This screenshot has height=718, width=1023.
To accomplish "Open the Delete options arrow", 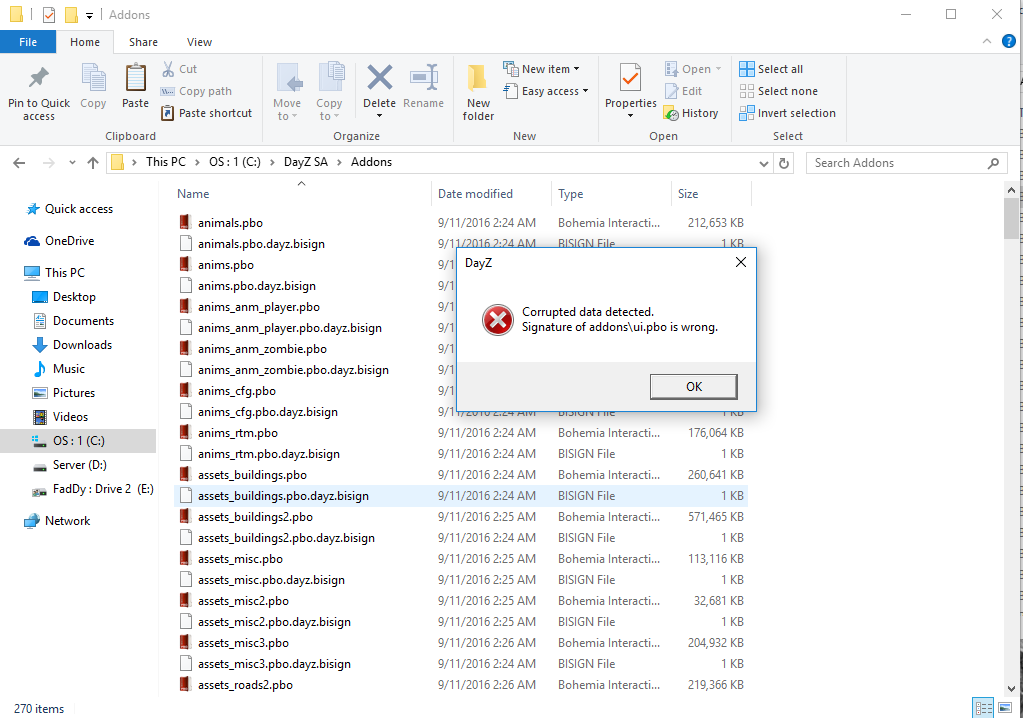I will pos(380,116).
